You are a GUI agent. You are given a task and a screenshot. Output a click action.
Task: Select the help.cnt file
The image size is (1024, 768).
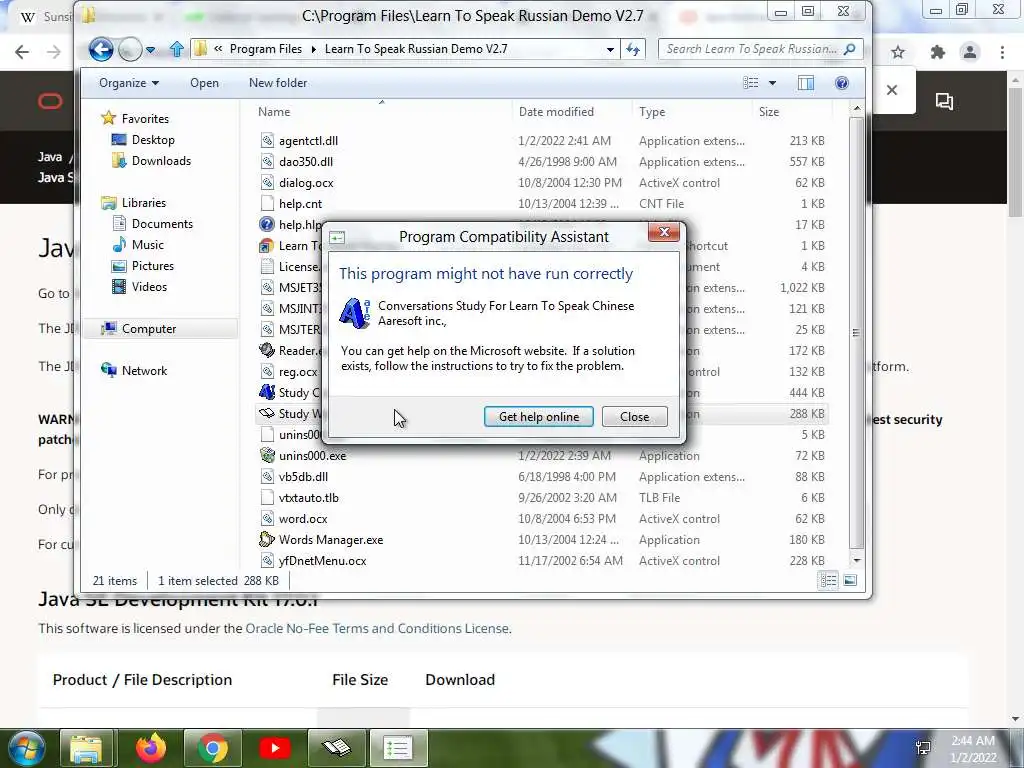tap(300, 204)
